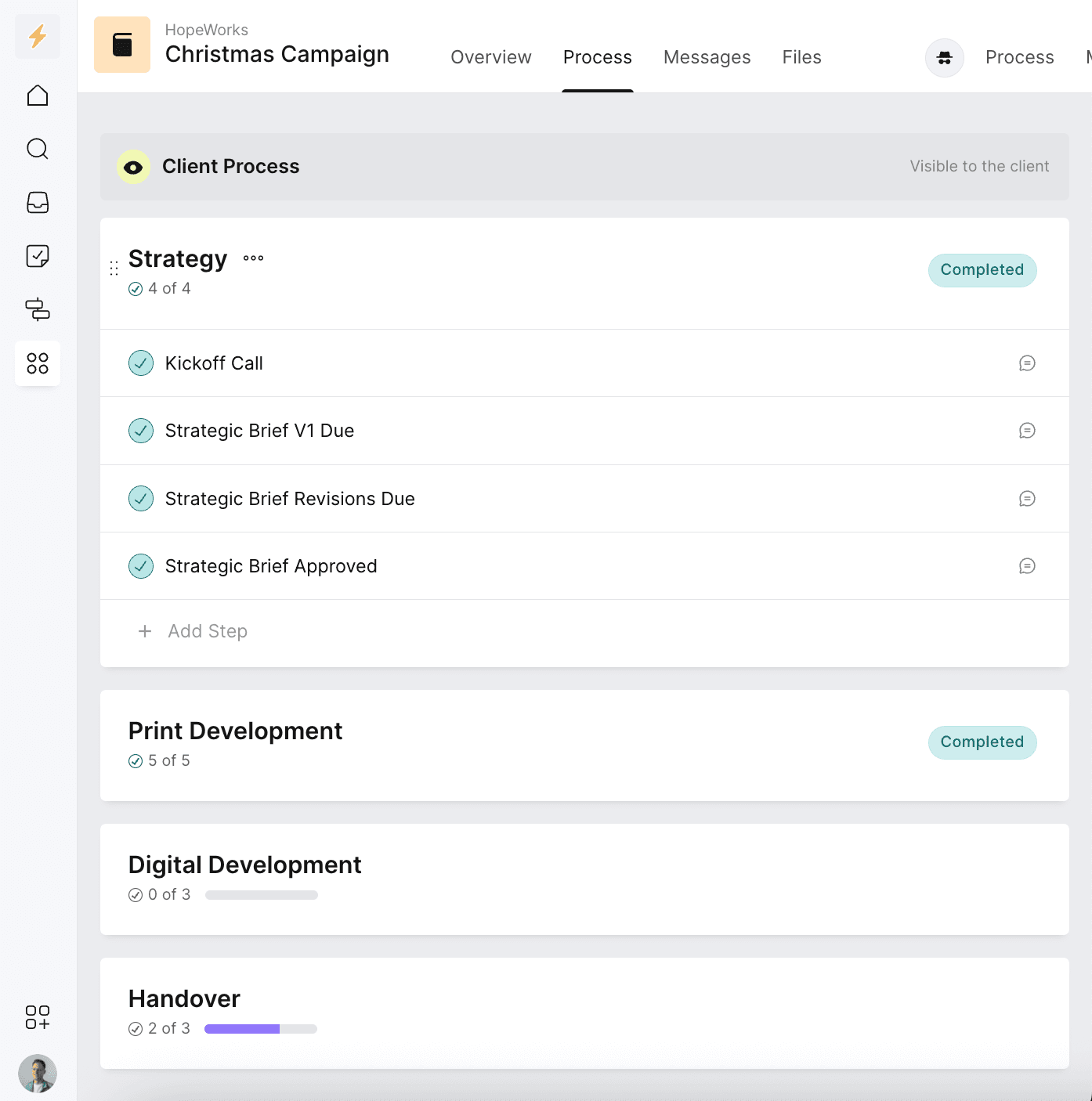Expand the Digital Development section
The width and height of the screenshot is (1092, 1101).
click(244, 865)
